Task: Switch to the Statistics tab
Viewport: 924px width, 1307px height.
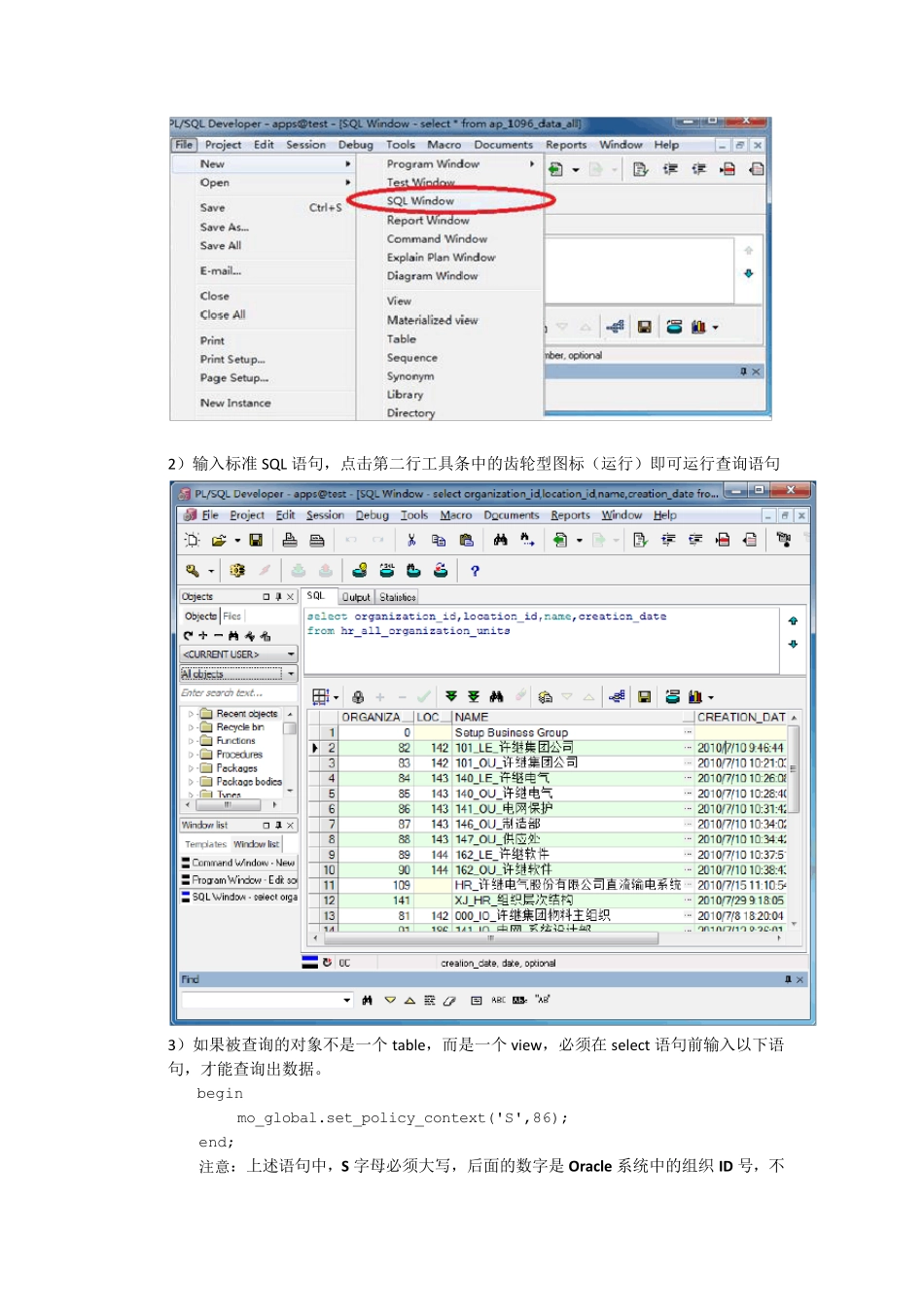Action: click(398, 597)
